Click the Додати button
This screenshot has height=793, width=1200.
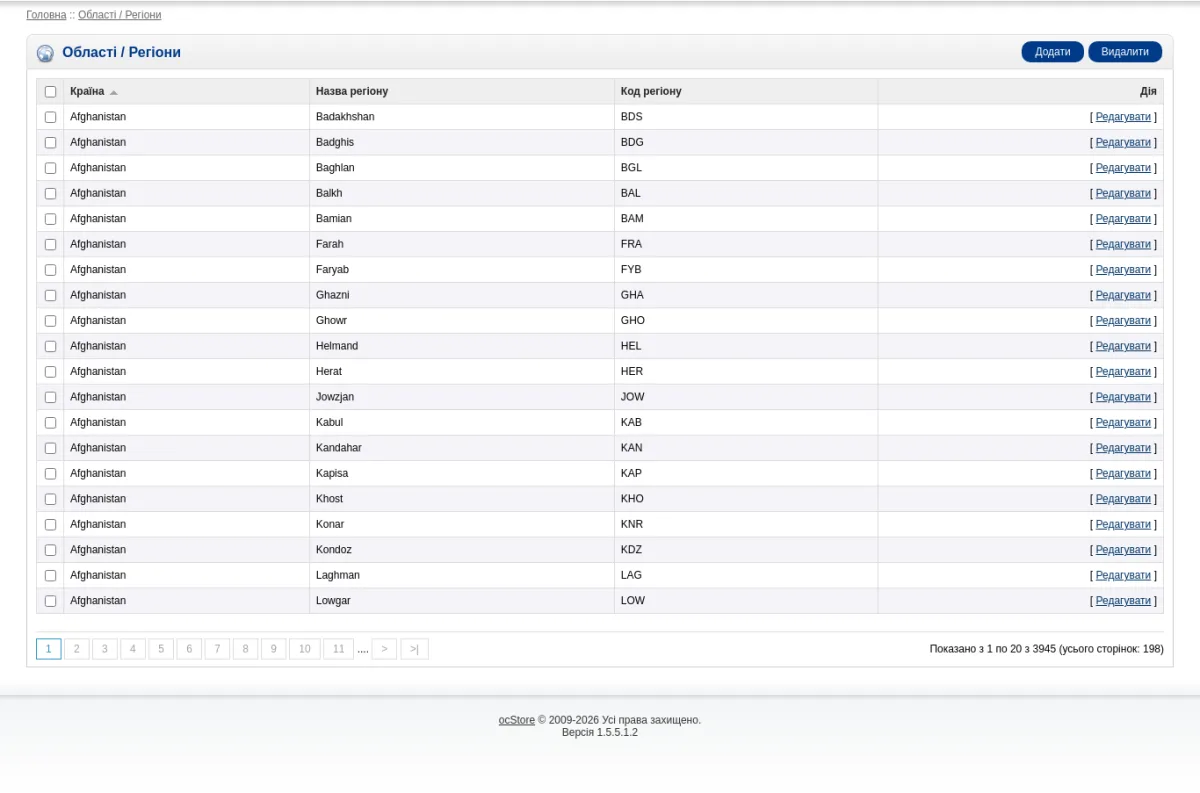coord(1052,52)
